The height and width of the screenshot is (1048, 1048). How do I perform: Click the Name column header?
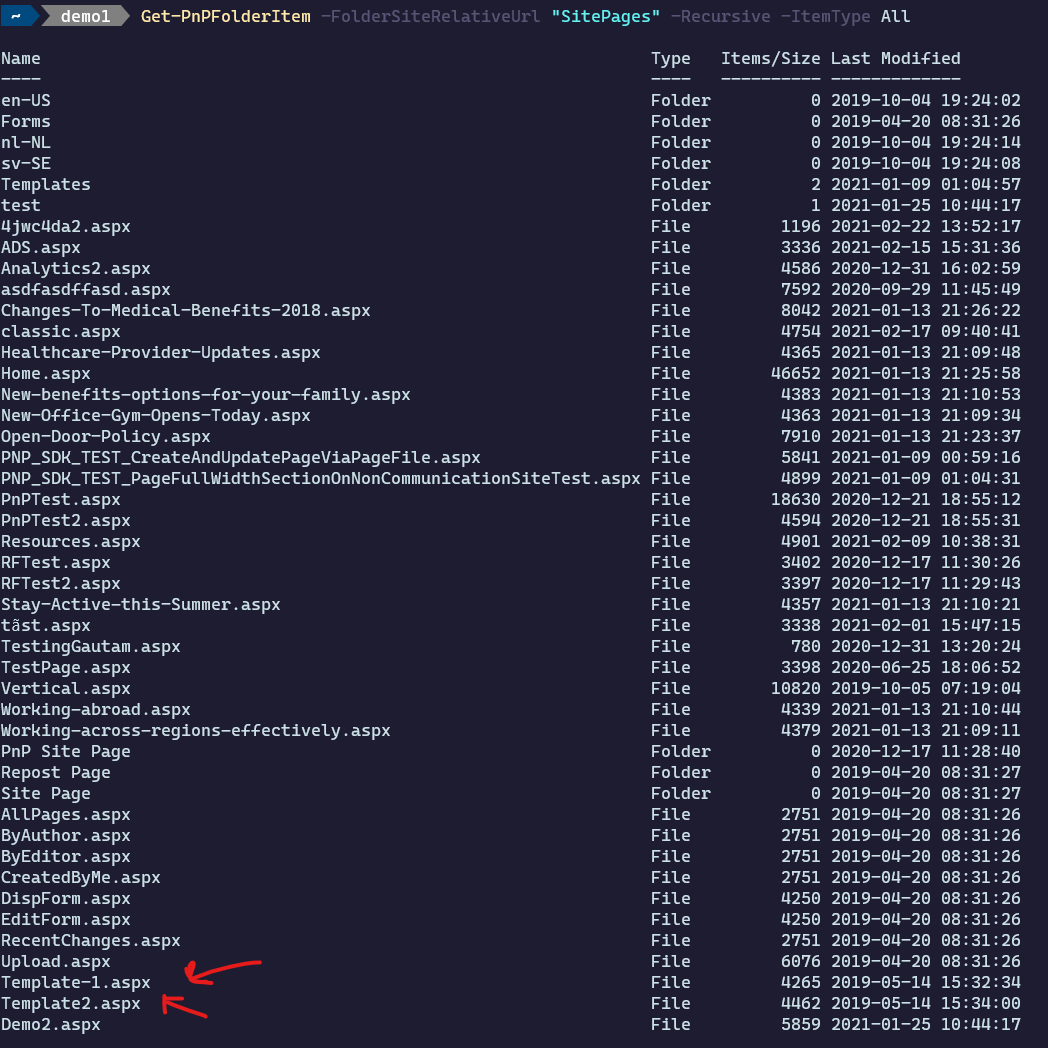click(x=21, y=59)
